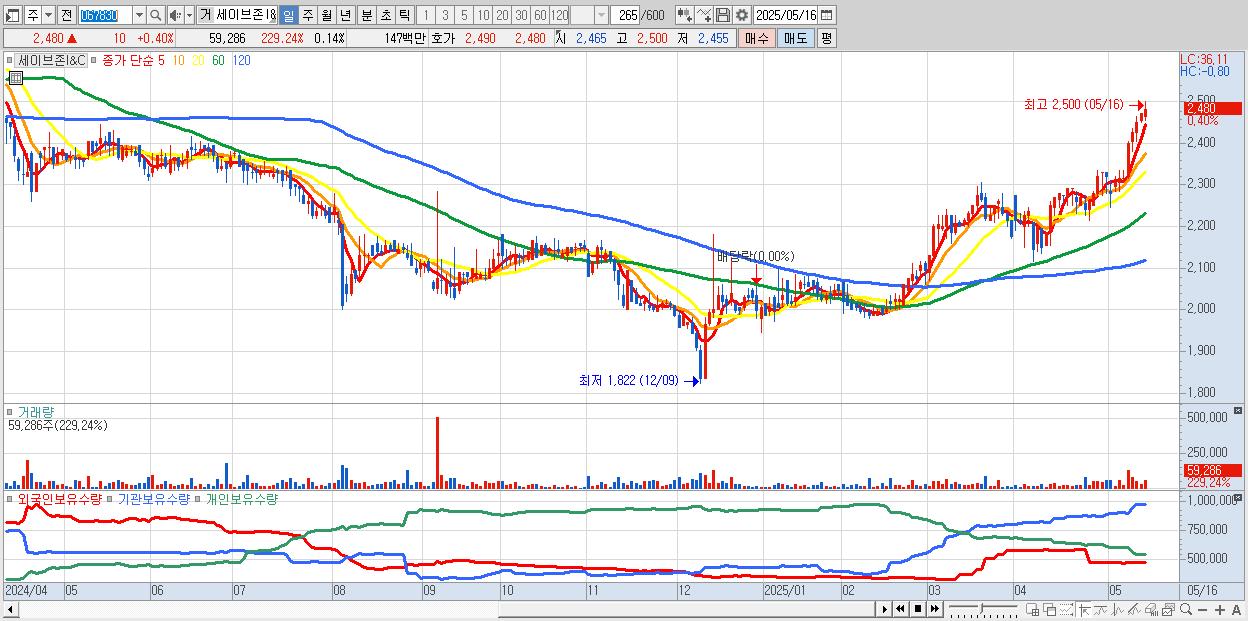Click the 60 moving average legend
This screenshot has width=1248, height=621.
point(218,60)
